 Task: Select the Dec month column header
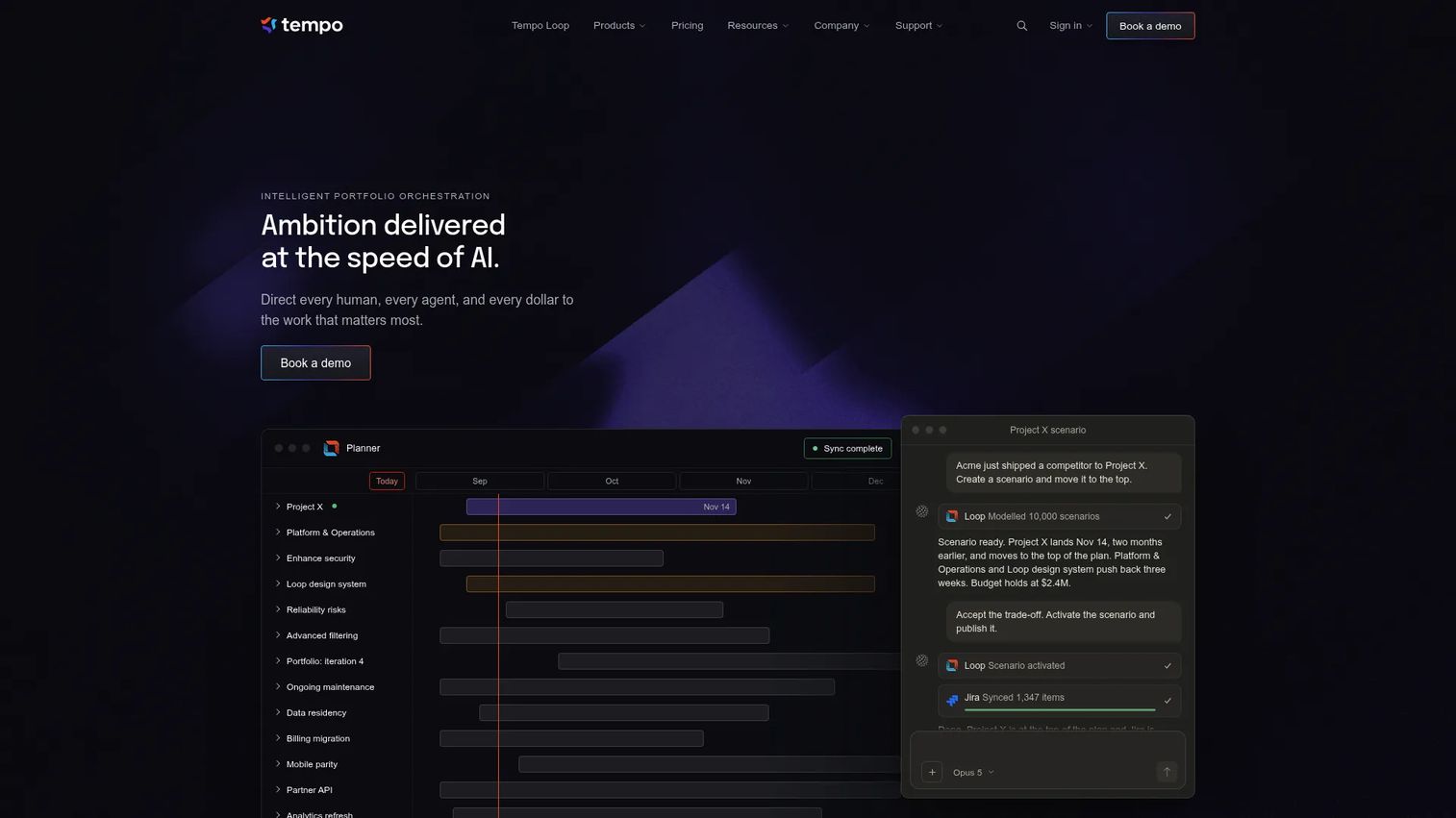[x=856, y=481]
